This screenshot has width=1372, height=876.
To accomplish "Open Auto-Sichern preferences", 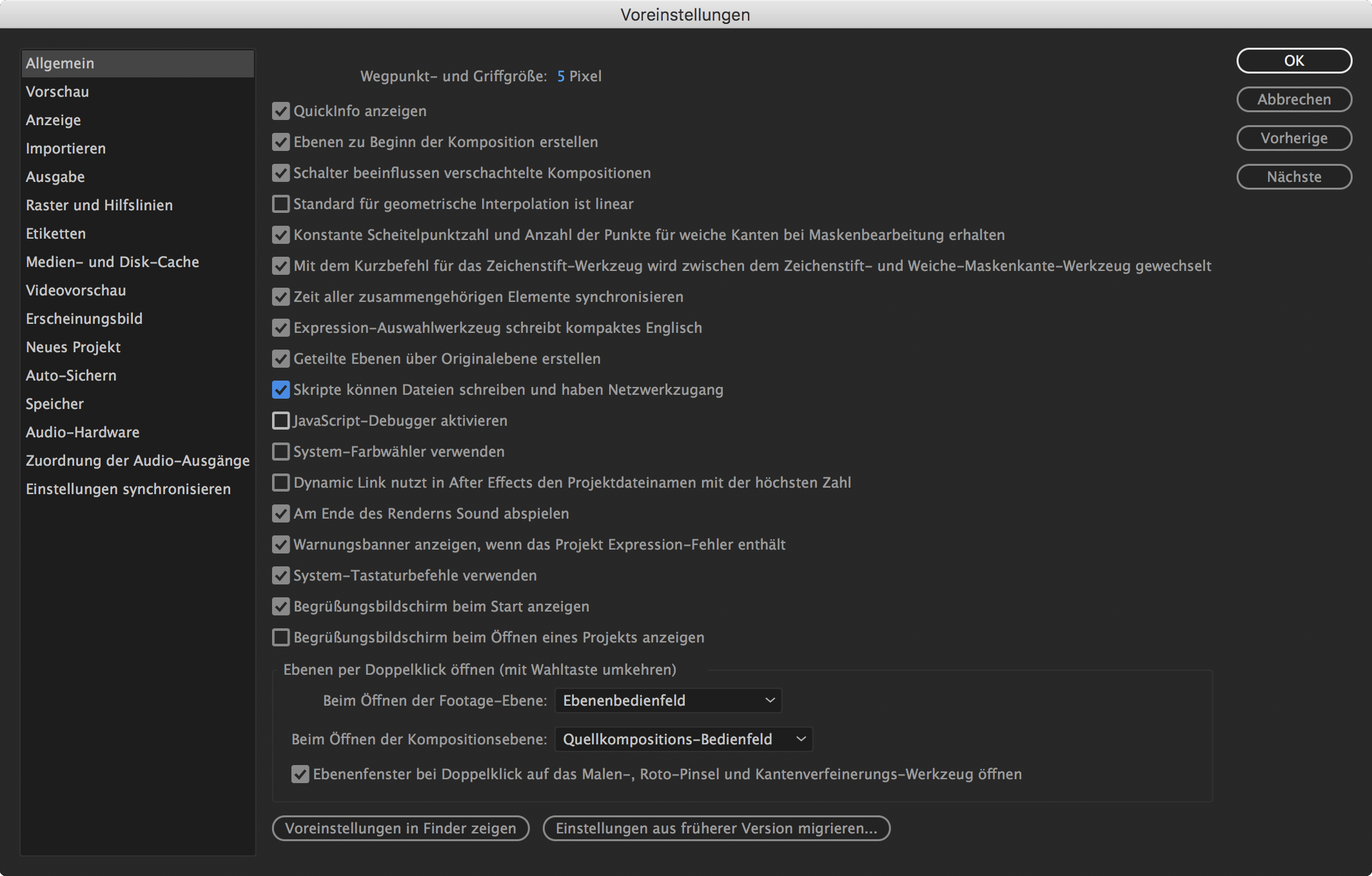I will [137, 375].
